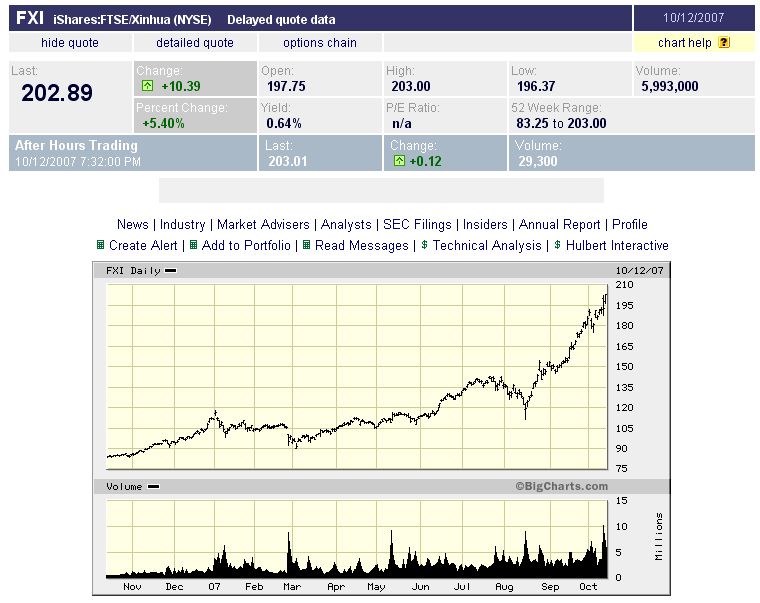
Task: Open the company Profile link
Action: point(630,225)
